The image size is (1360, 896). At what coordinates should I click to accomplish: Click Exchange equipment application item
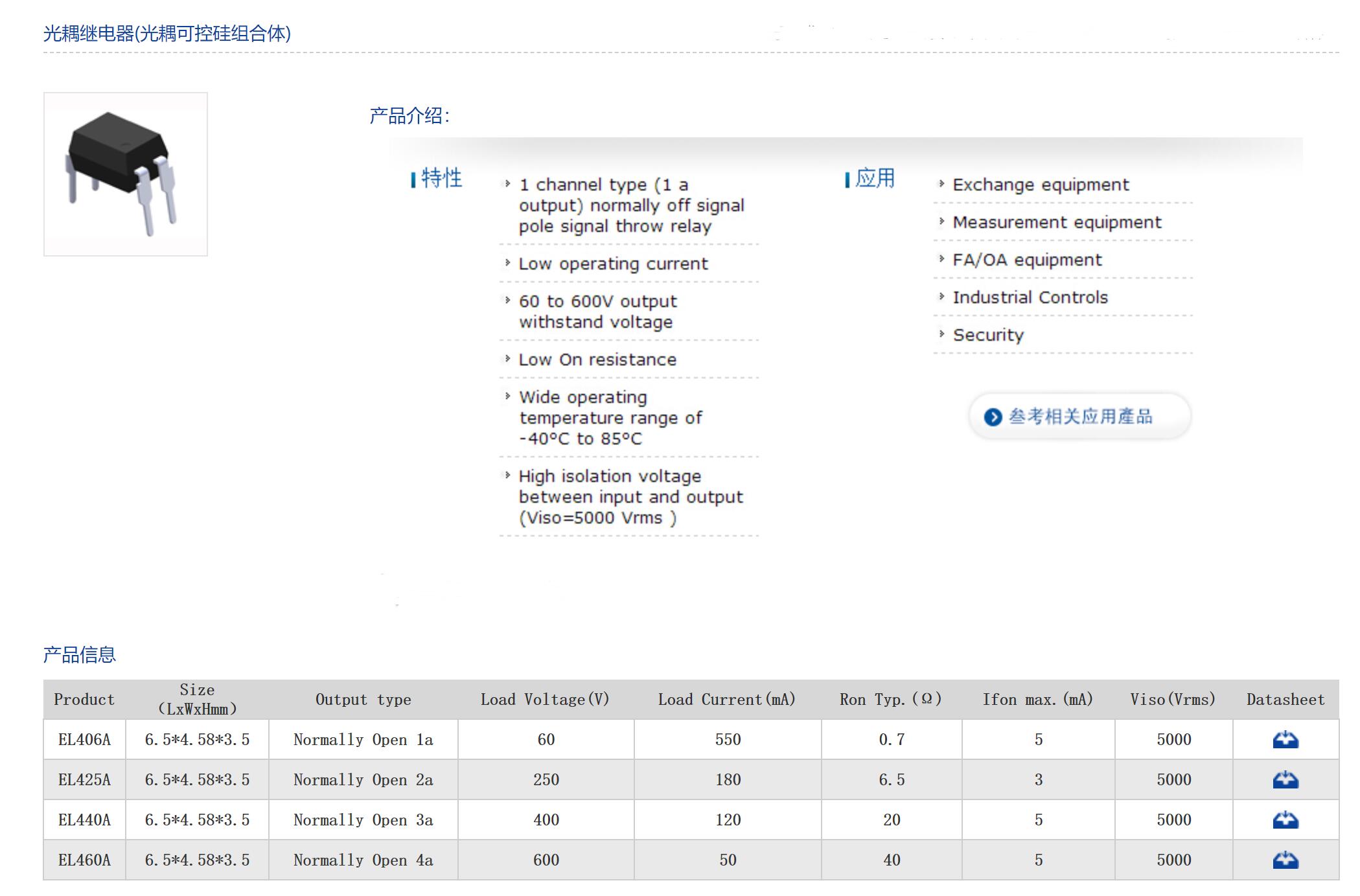[x=1041, y=185]
